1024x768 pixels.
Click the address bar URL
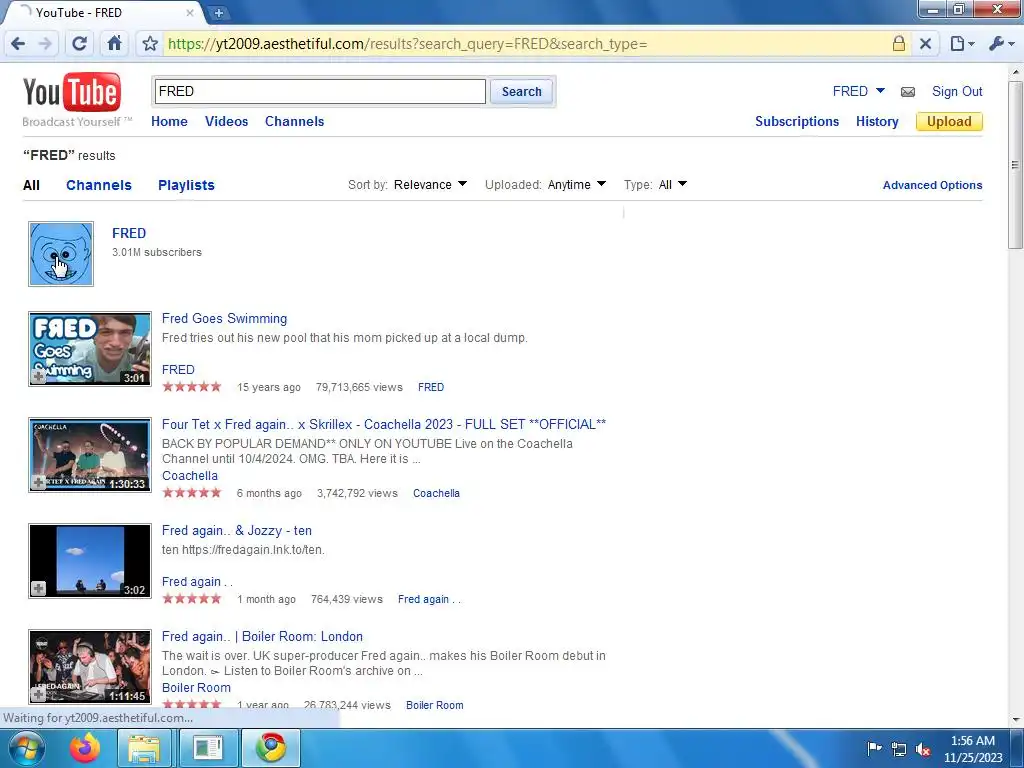(x=408, y=44)
